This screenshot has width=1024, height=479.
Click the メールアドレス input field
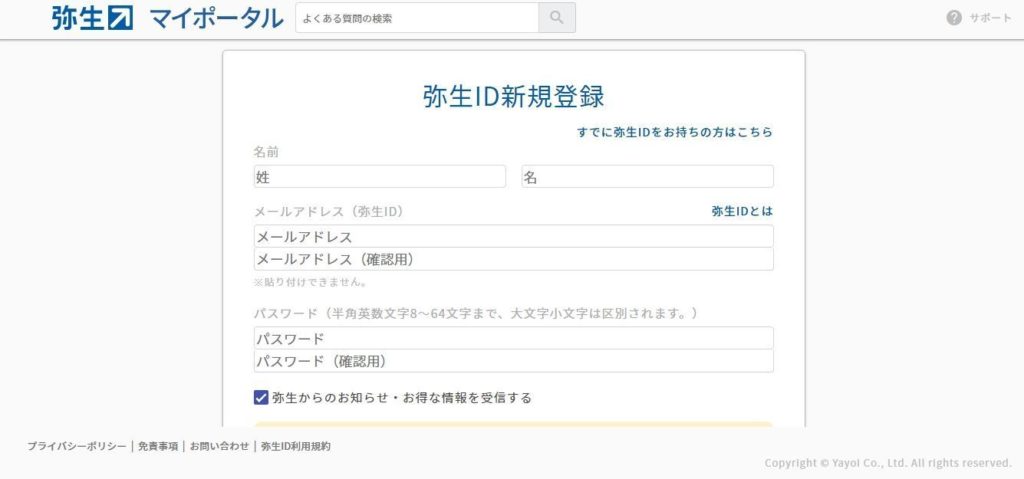pos(513,237)
